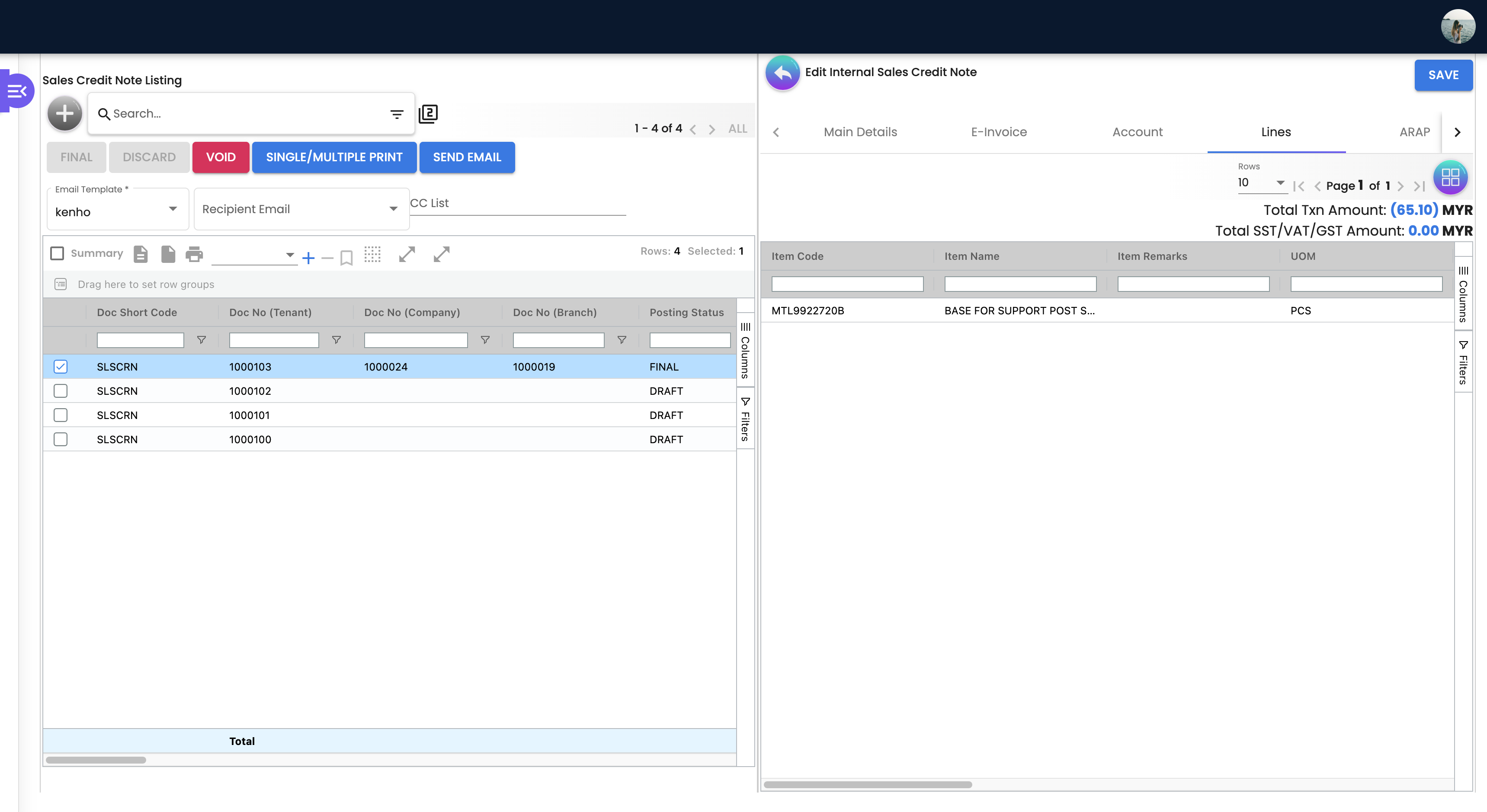Screen dimensions: 1487x812
Task: Print the listing grid
Action: click(x=195, y=254)
